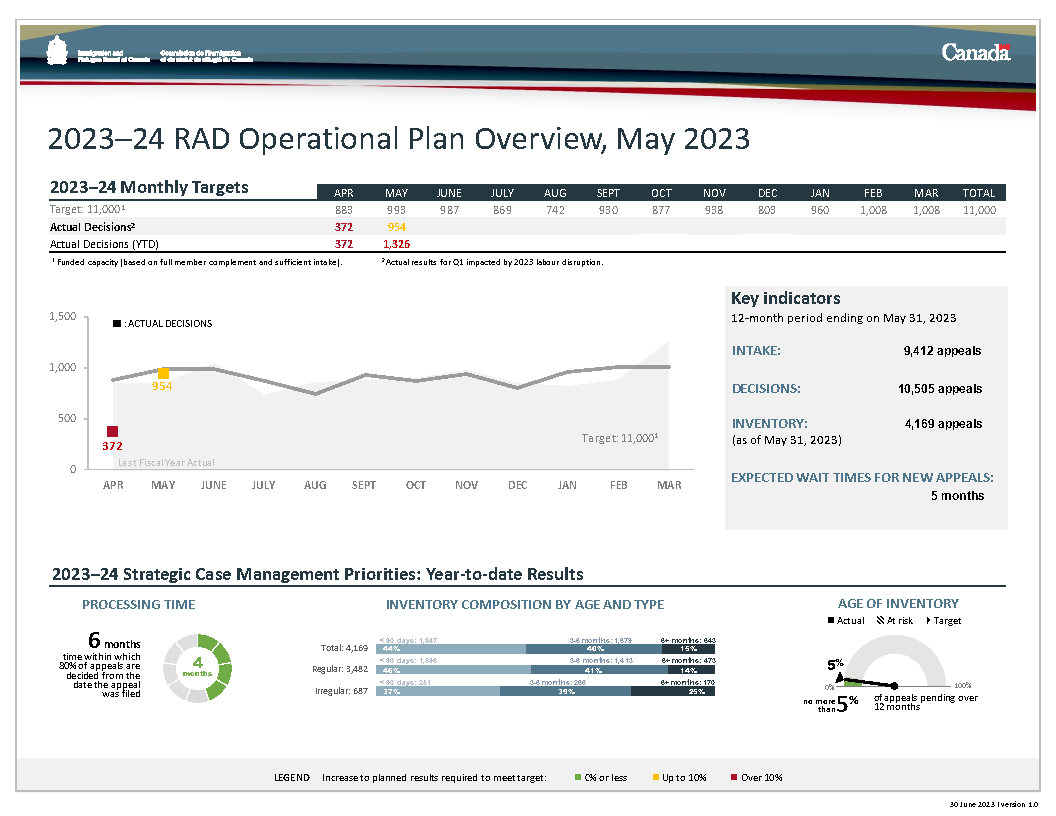This screenshot has width=1056, height=816.
Task: Click the SEPT column header in the table
Action: (x=608, y=192)
